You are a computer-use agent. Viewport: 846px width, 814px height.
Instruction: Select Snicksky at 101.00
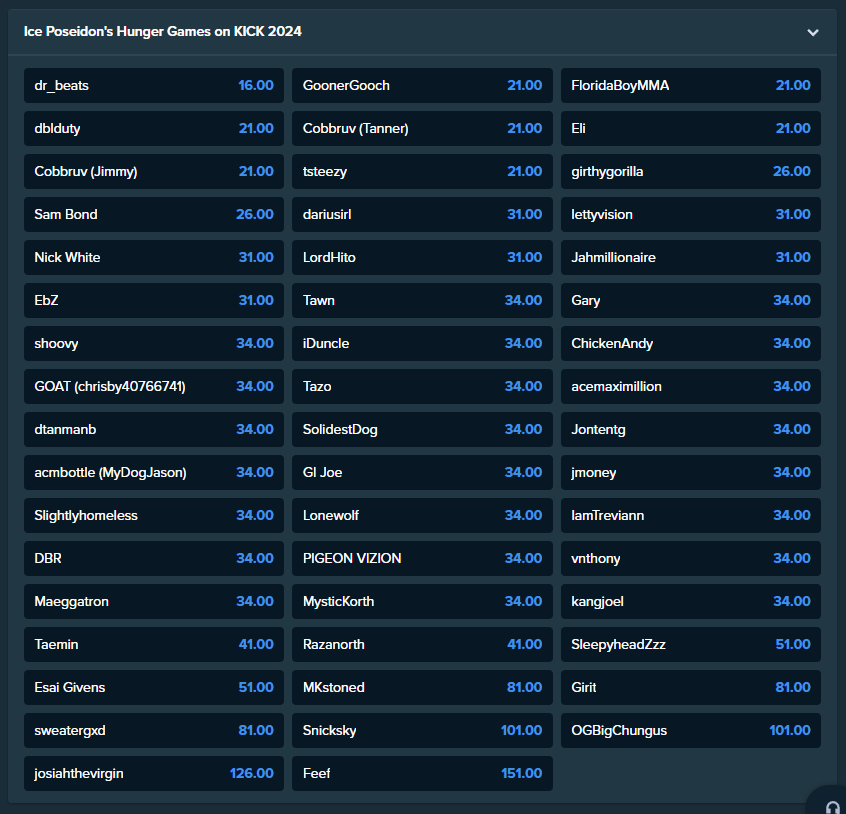[x=422, y=730]
